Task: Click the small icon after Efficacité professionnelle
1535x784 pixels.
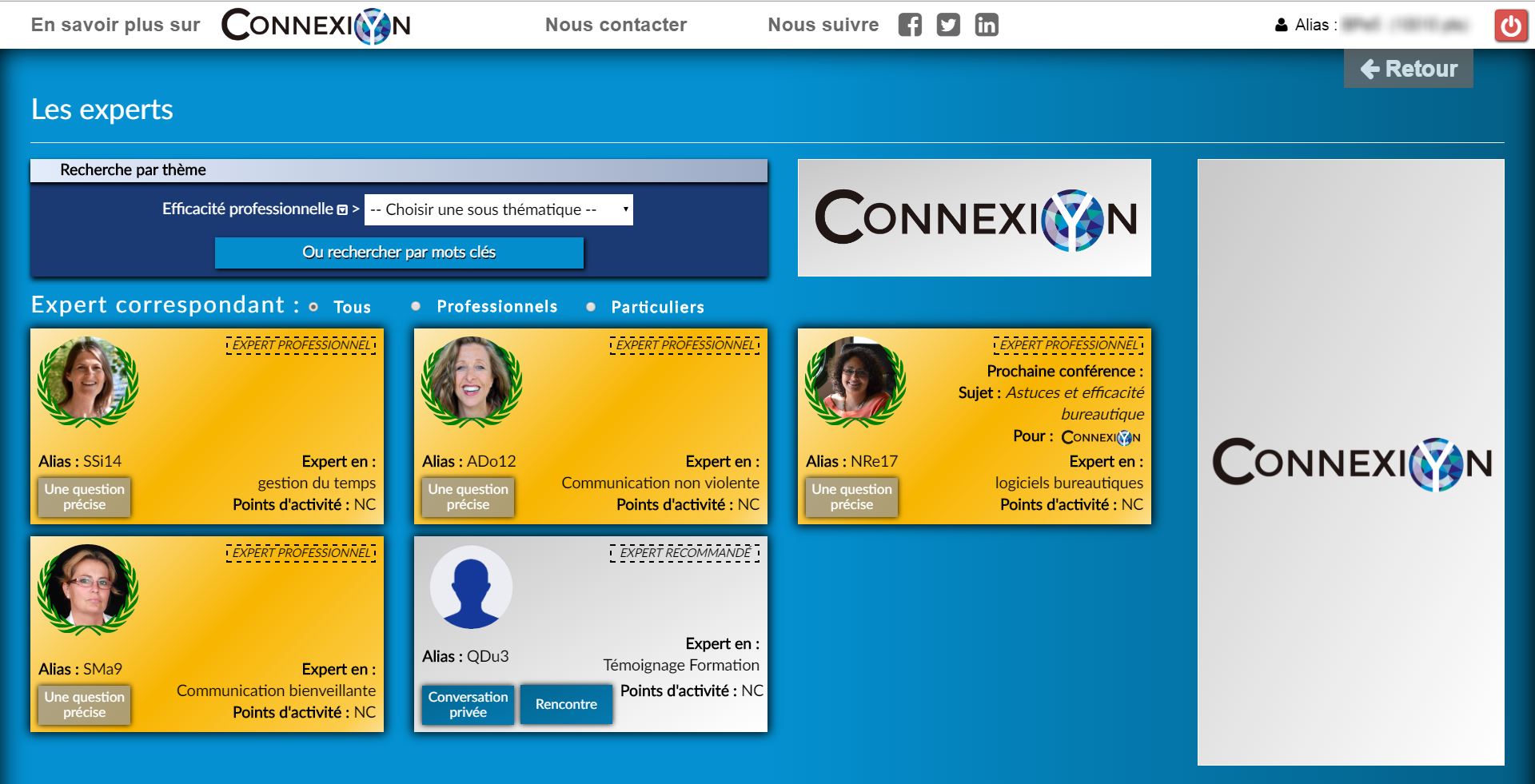Action: coord(342,209)
